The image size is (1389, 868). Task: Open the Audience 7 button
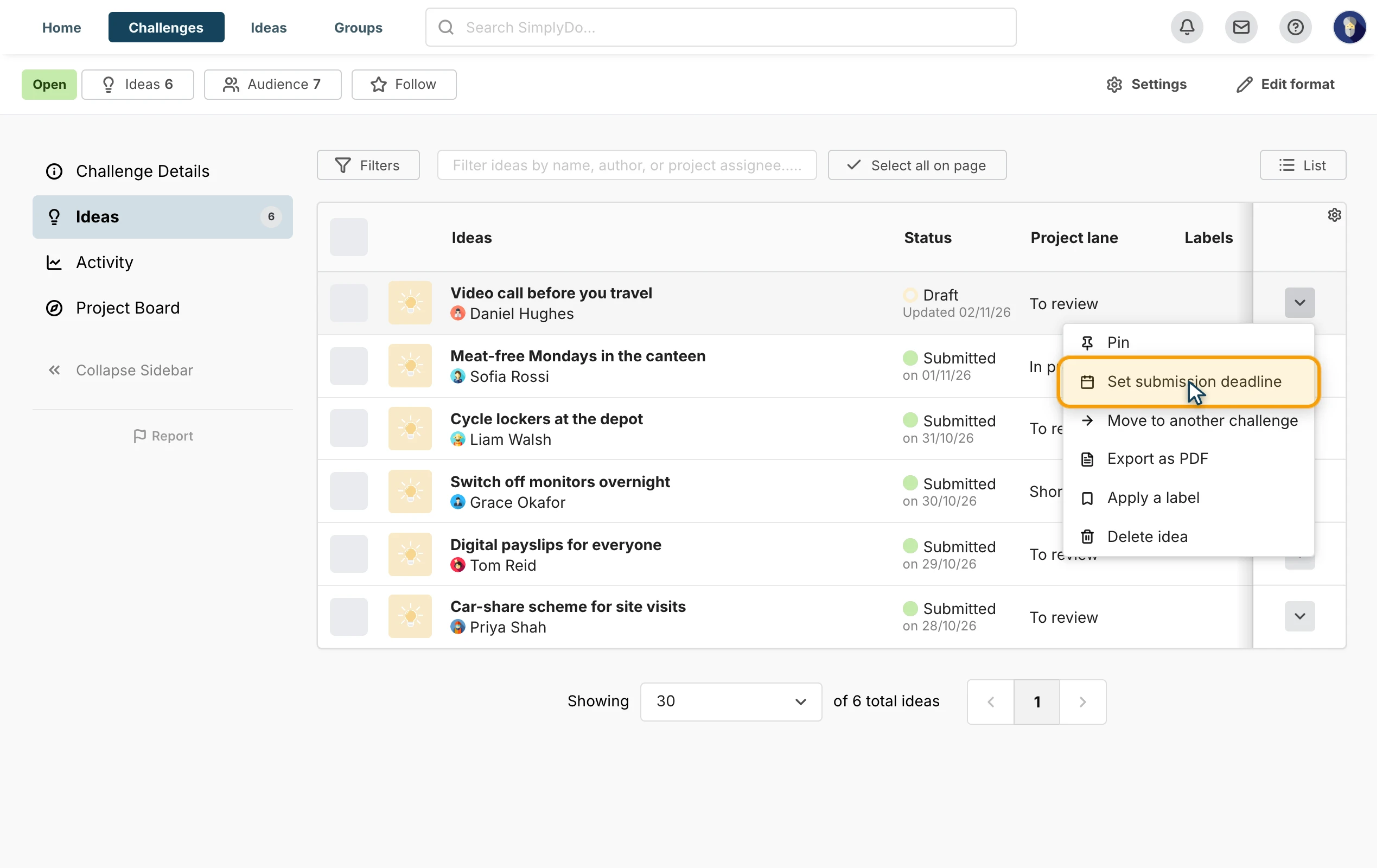click(x=272, y=85)
